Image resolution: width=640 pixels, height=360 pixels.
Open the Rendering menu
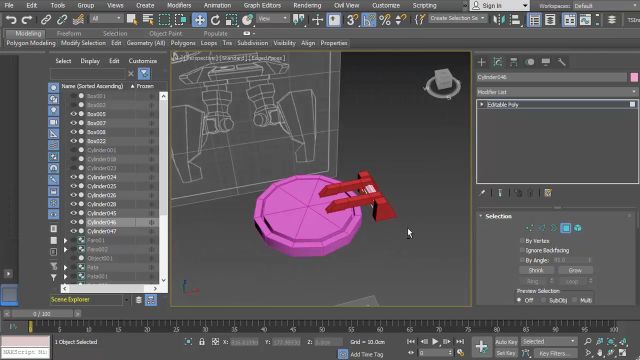[307, 5]
